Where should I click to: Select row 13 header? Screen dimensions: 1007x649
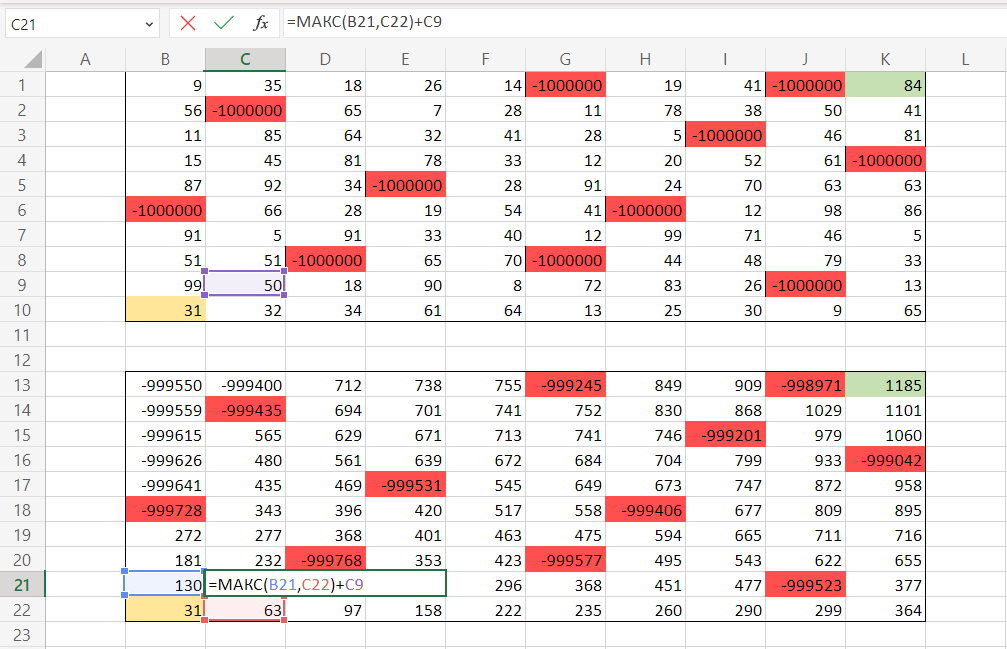click(x=22, y=384)
